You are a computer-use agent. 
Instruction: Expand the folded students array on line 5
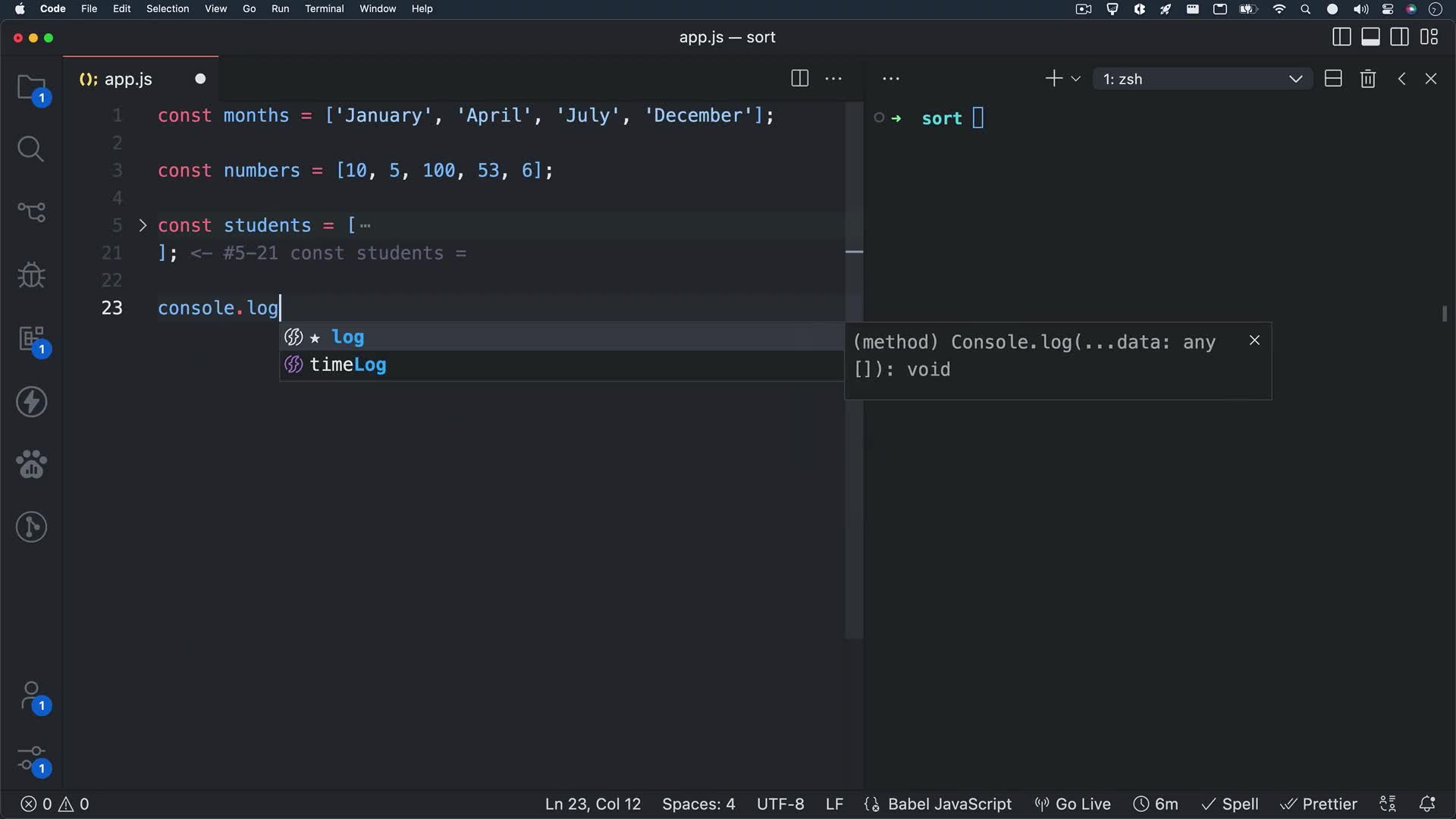point(143,225)
